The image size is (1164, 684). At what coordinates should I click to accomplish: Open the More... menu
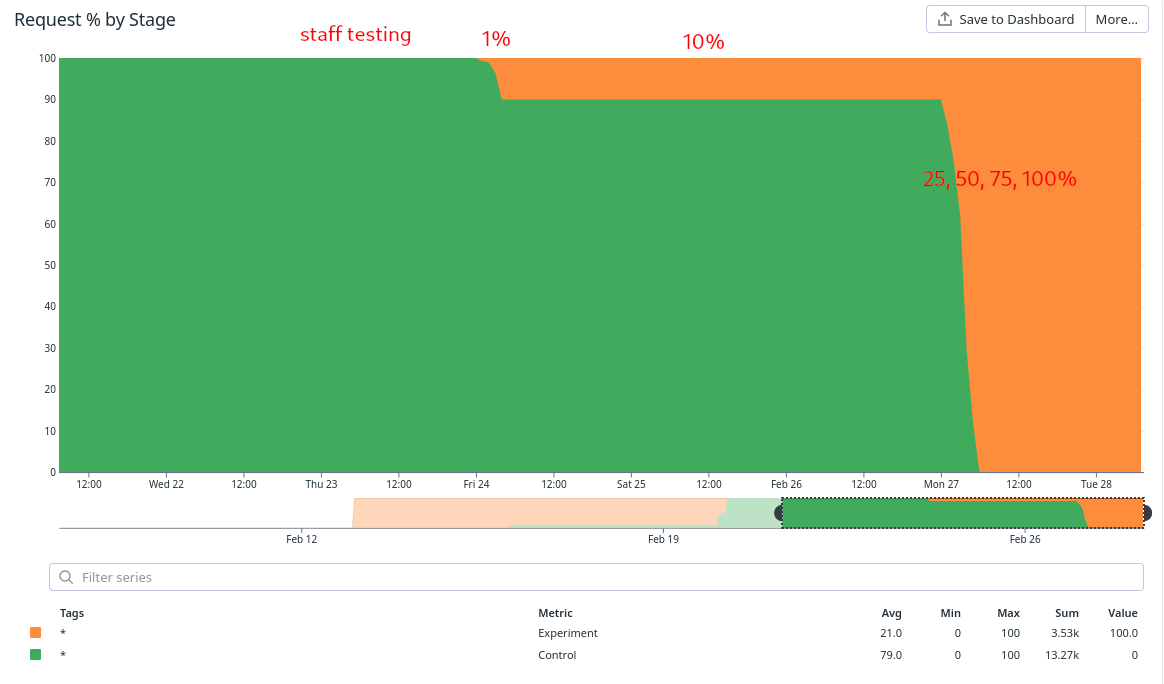1116,19
